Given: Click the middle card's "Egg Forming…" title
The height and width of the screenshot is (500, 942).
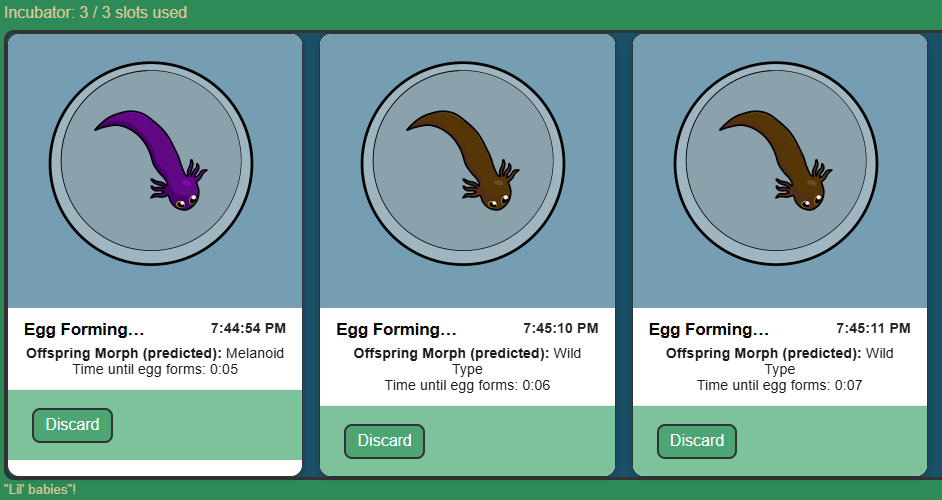Looking at the screenshot, I should tap(396, 329).
